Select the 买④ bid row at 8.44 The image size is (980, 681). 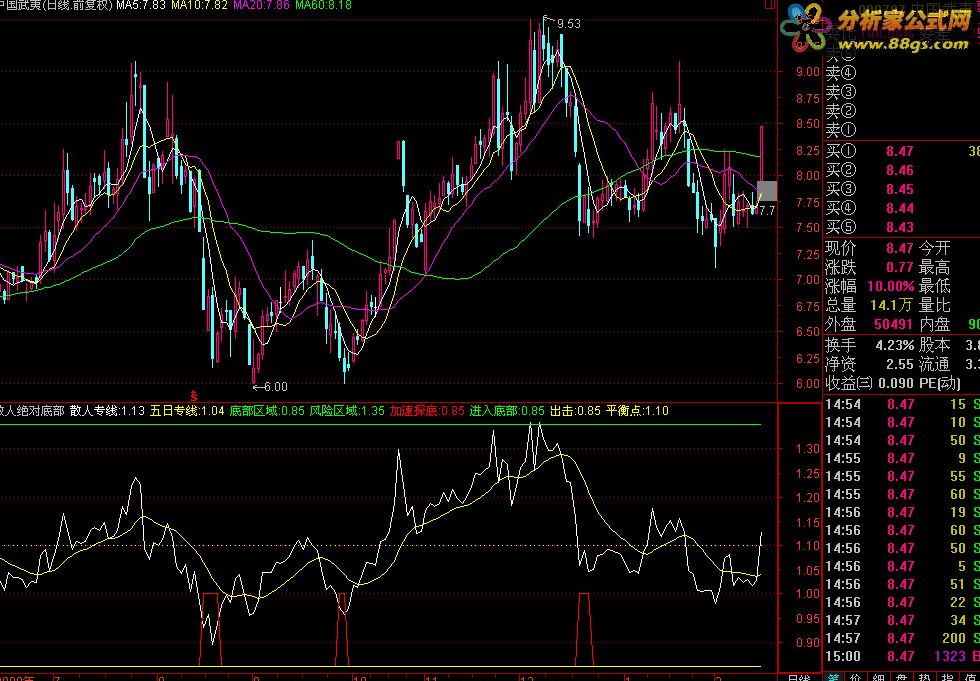click(902, 208)
